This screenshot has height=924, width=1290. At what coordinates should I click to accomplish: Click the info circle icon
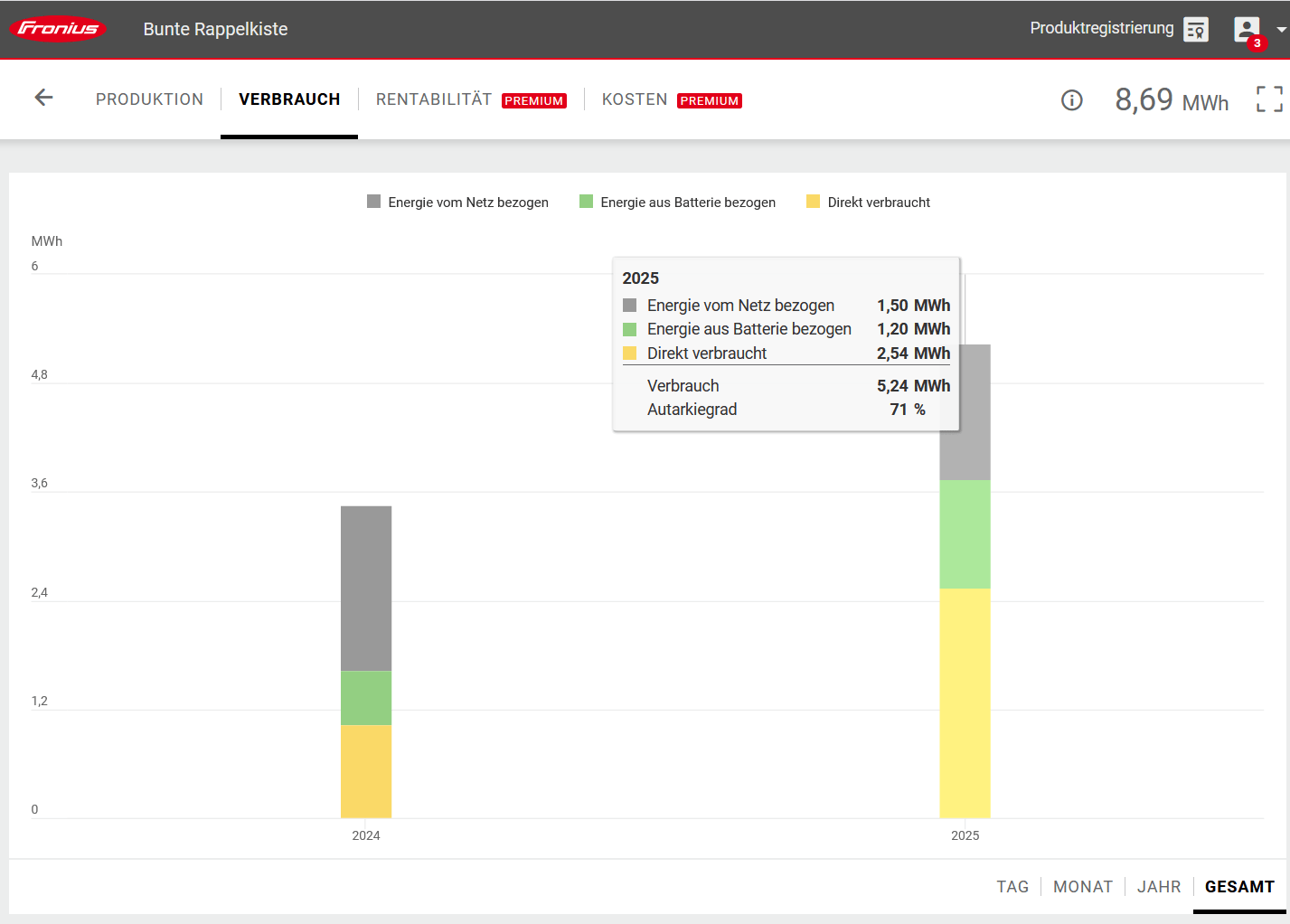click(1071, 100)
